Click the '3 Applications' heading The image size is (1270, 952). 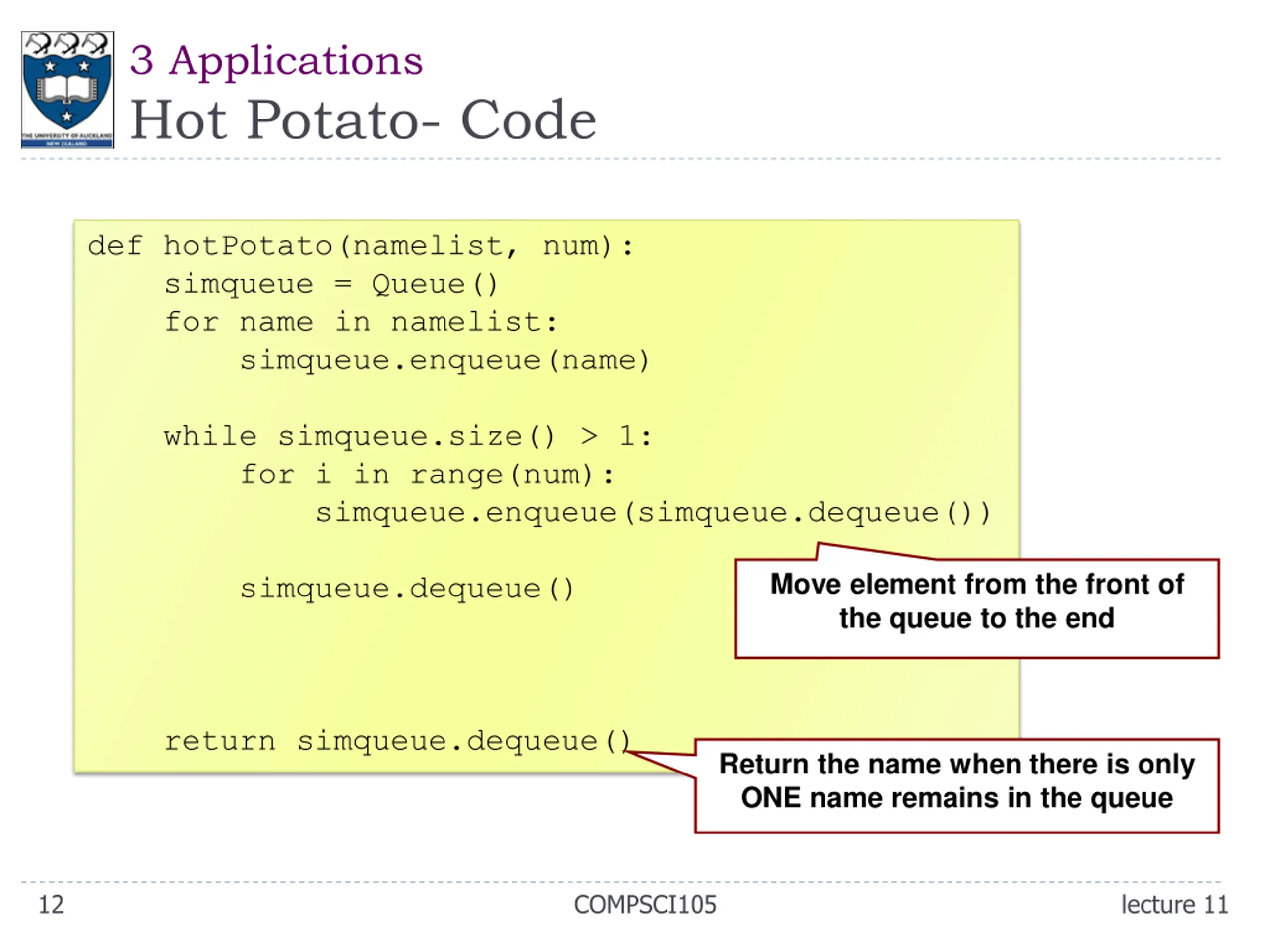click(x=276, y=60)
